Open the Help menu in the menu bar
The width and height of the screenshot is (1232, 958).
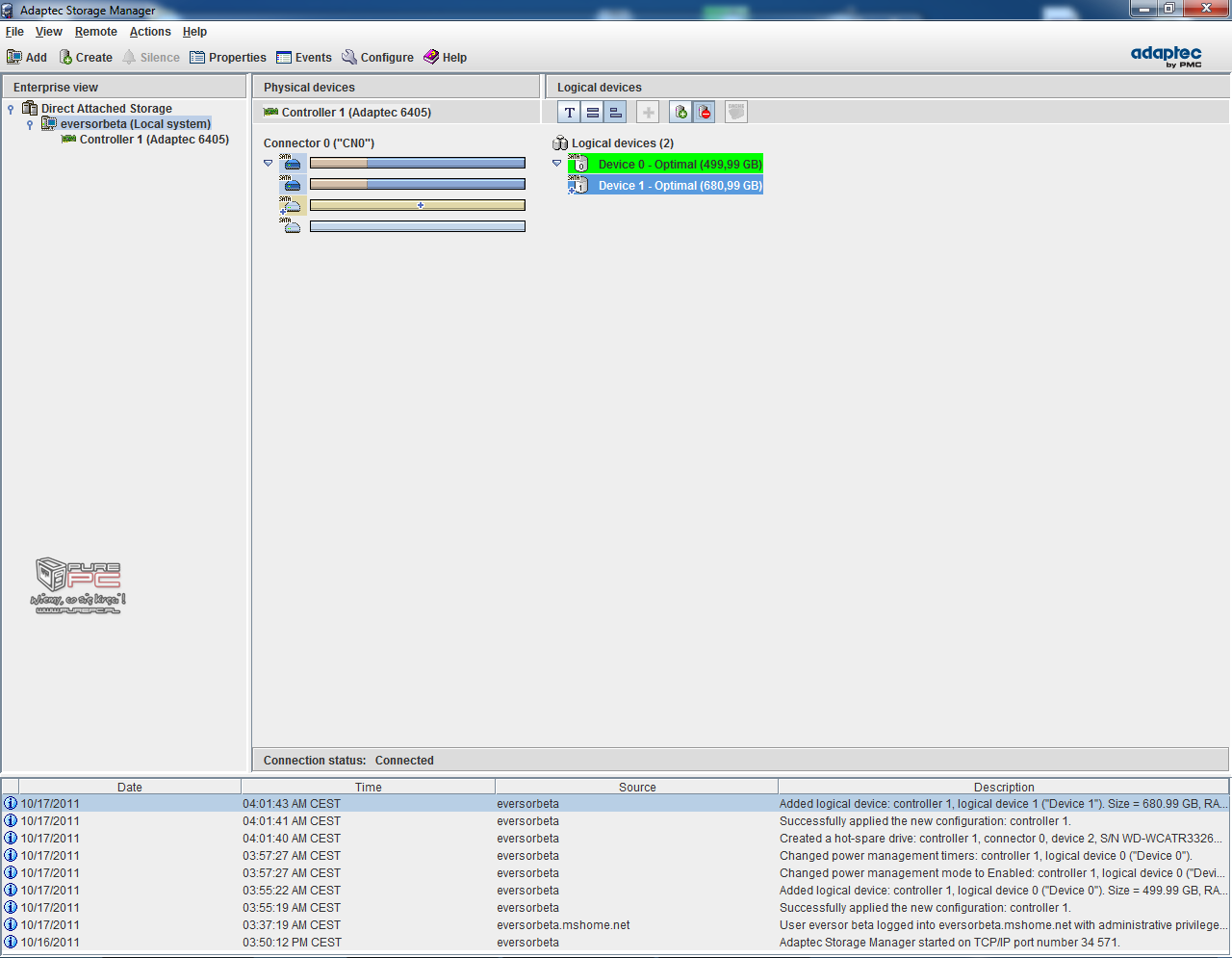[x=194, y=32]
